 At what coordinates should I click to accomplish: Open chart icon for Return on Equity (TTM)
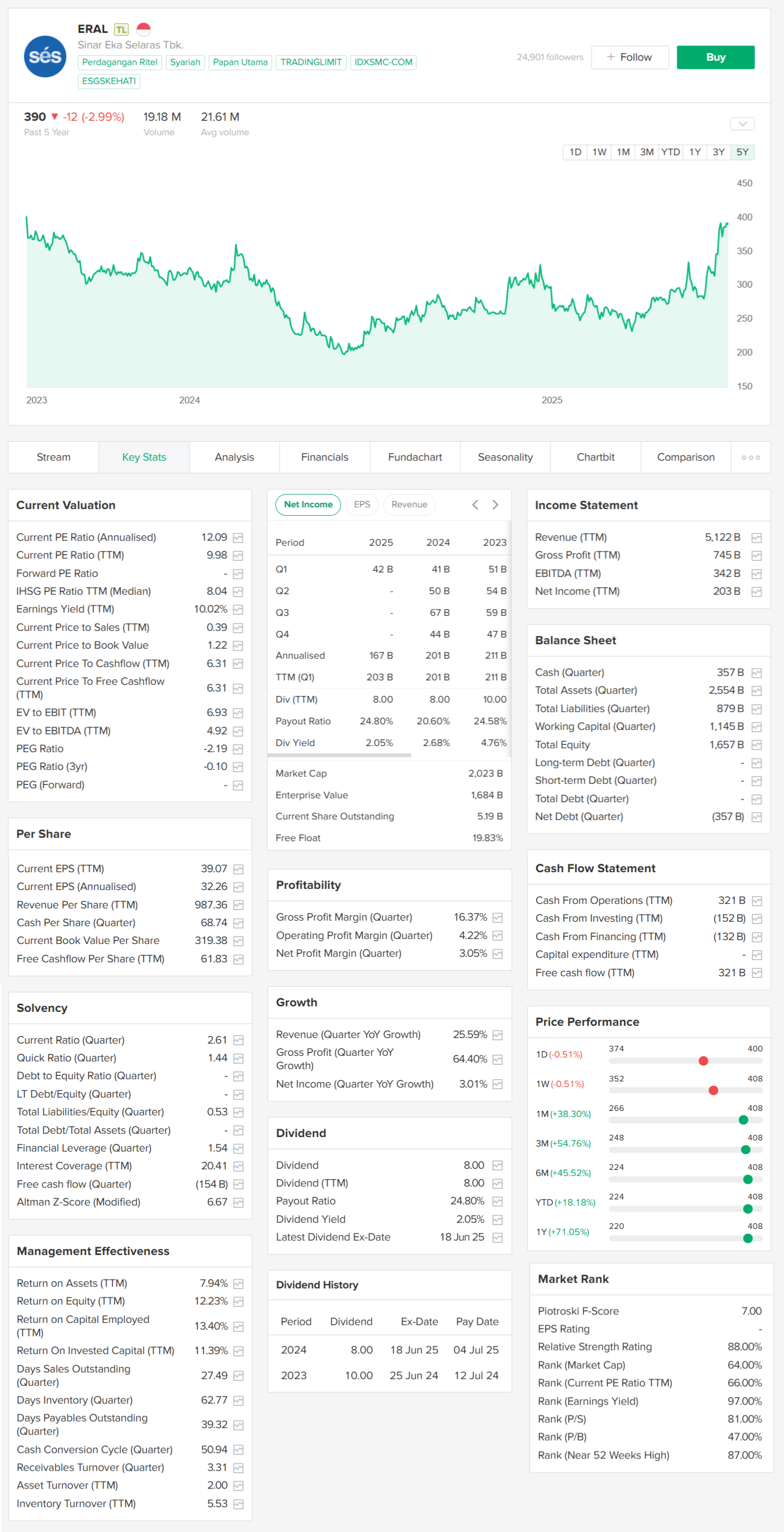tap(239, 1302)
